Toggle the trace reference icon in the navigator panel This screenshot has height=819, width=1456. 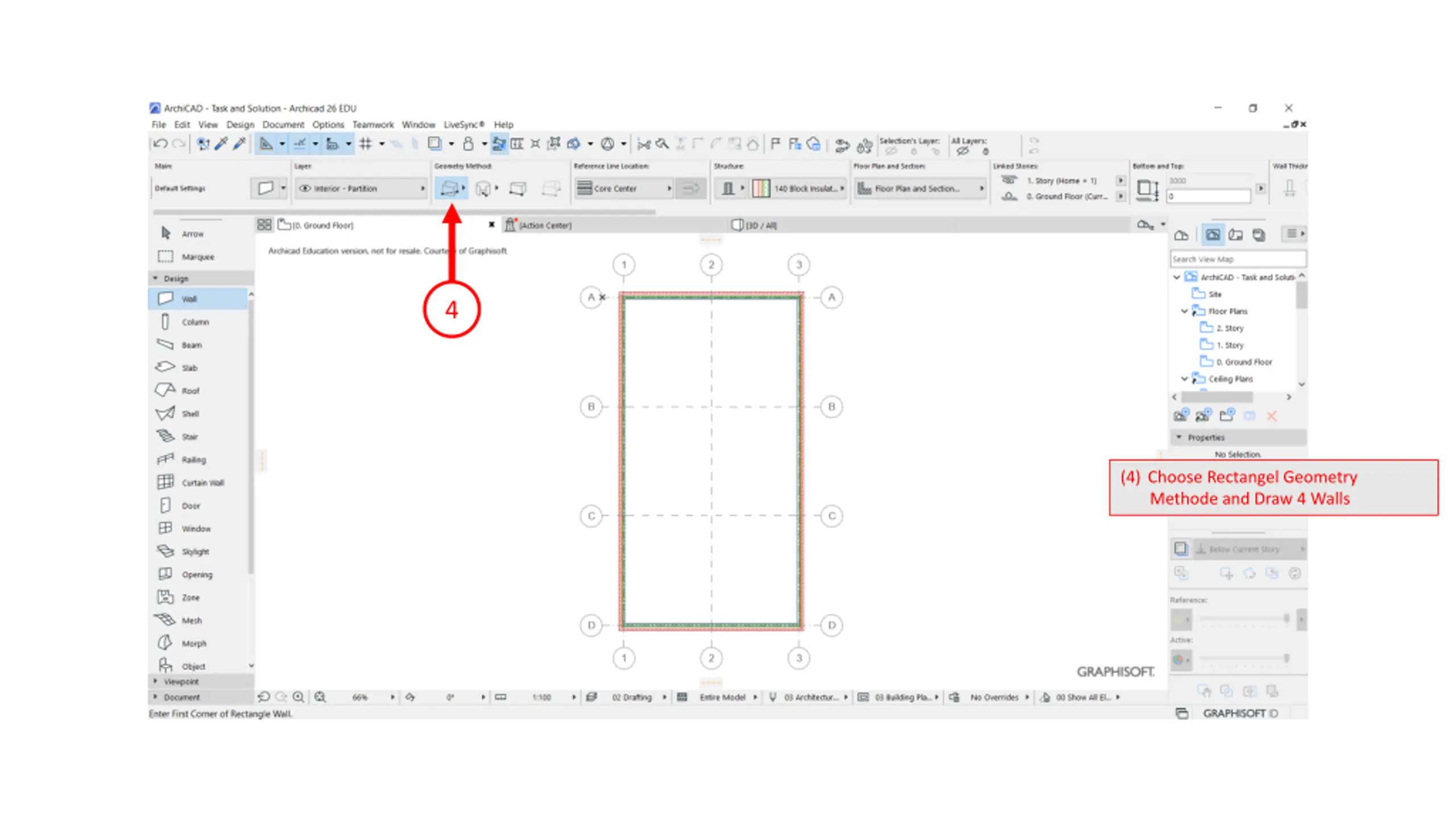1181,549
